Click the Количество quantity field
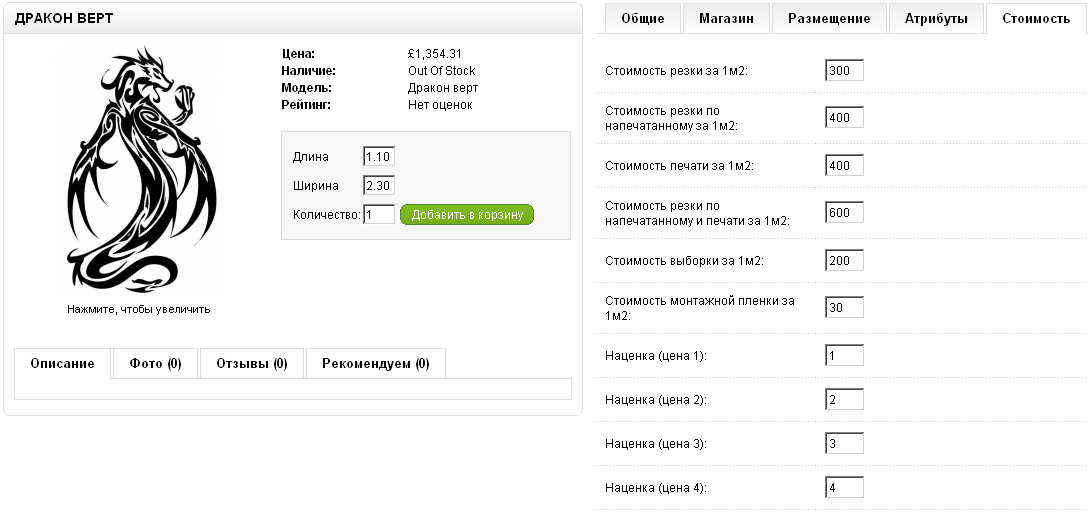Screen dimensions: 1088x524 click(x=379, y=214)
